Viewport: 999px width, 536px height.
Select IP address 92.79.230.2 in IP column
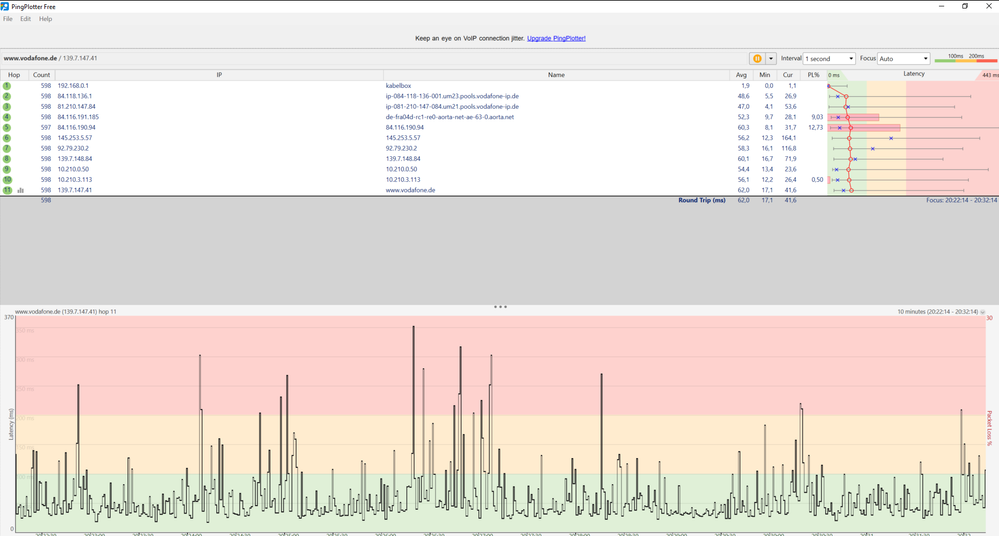pyautogui.click(x=73, y=148)
